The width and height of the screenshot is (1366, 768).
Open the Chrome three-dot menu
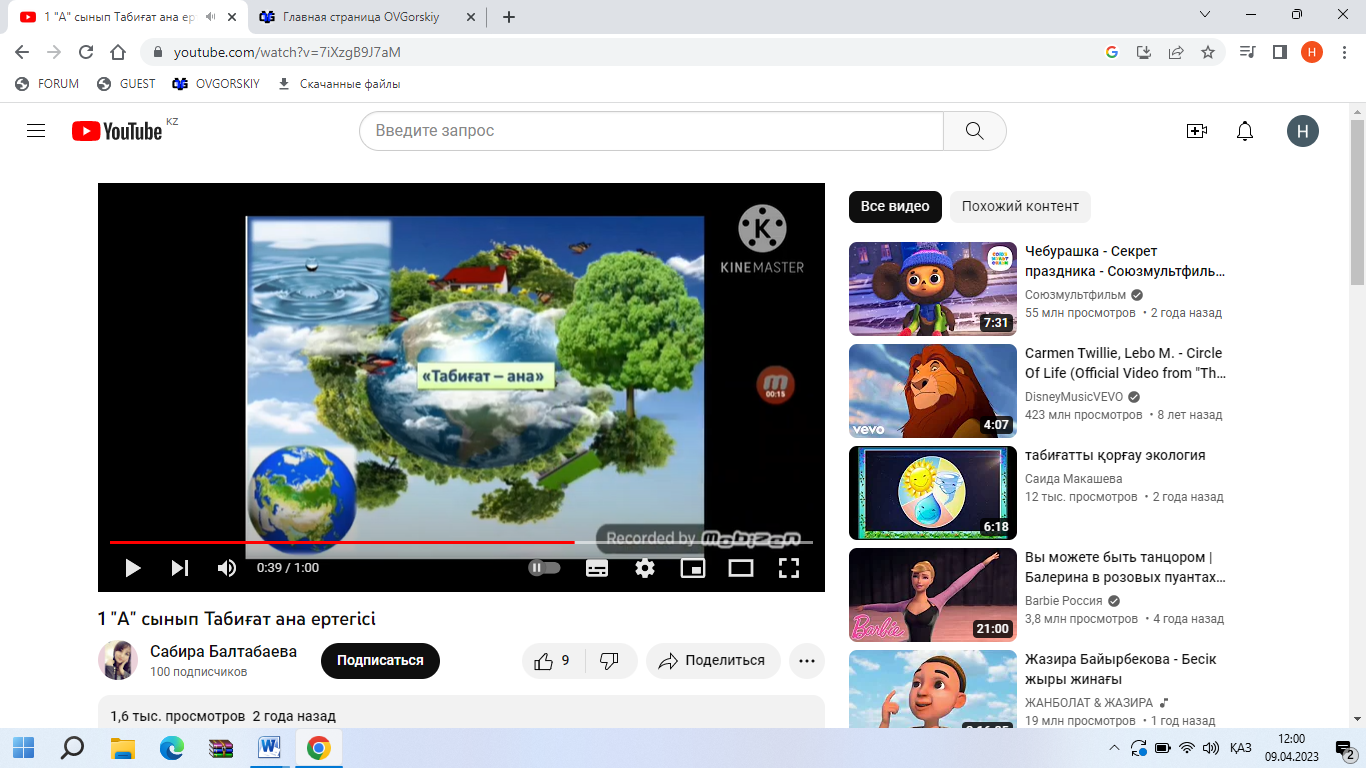point(1344,52)
